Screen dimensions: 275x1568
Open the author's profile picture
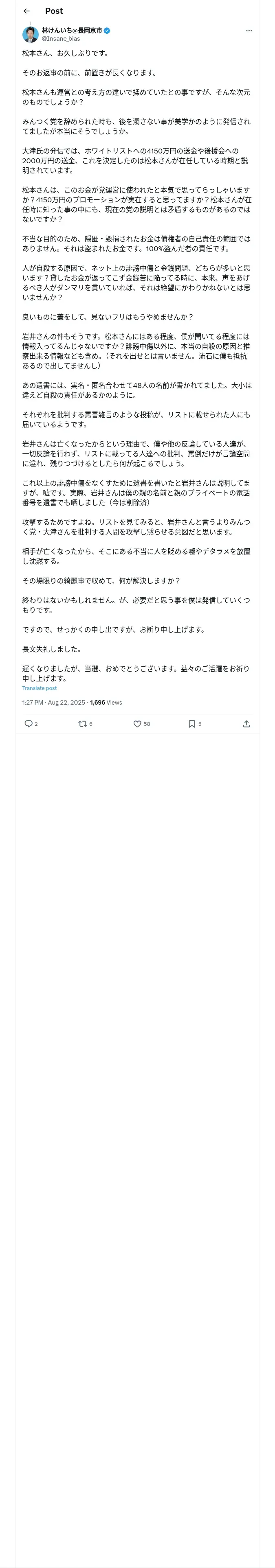[31, 34]
